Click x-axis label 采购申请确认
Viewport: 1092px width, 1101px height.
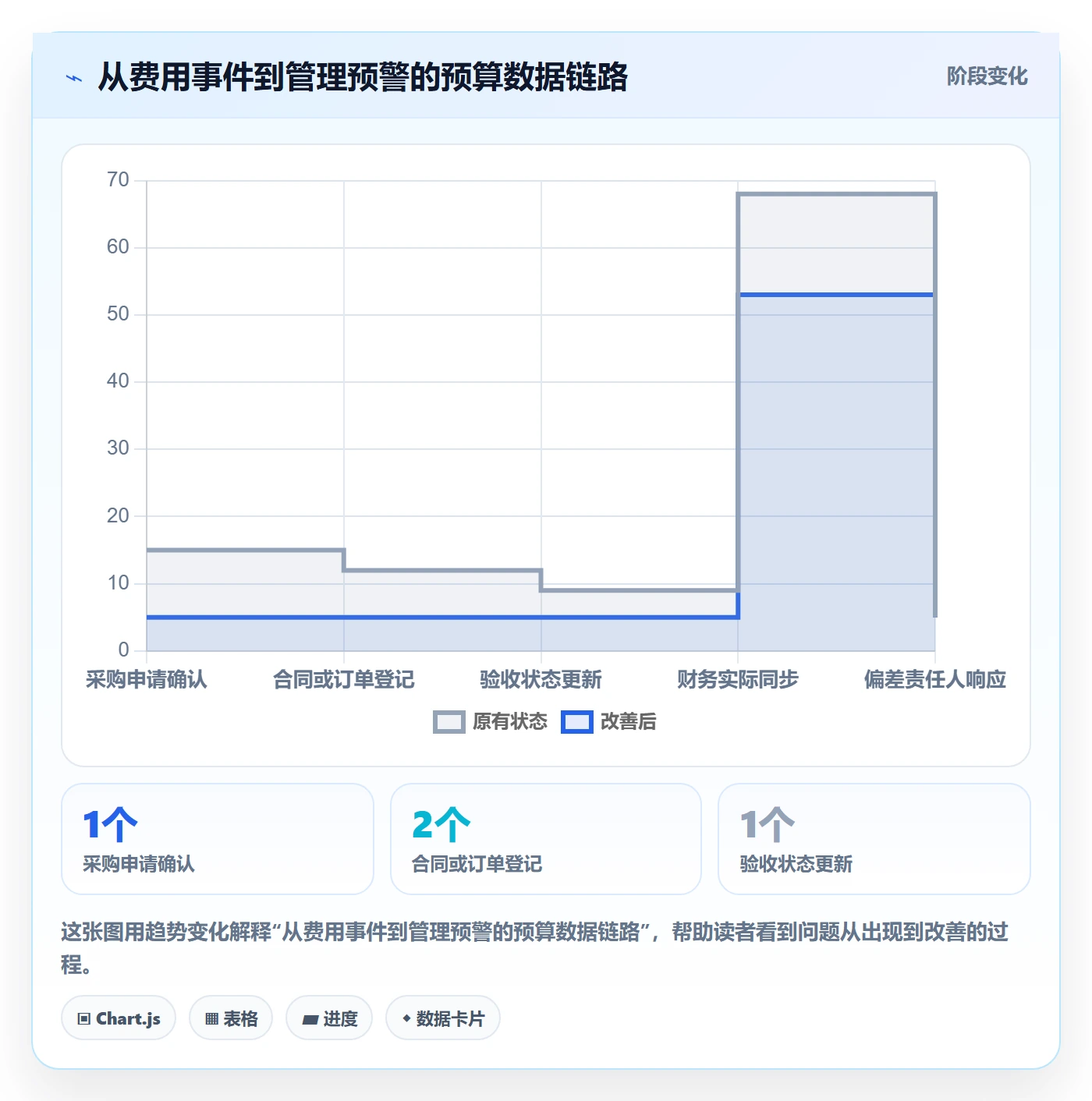click(147, 679)
